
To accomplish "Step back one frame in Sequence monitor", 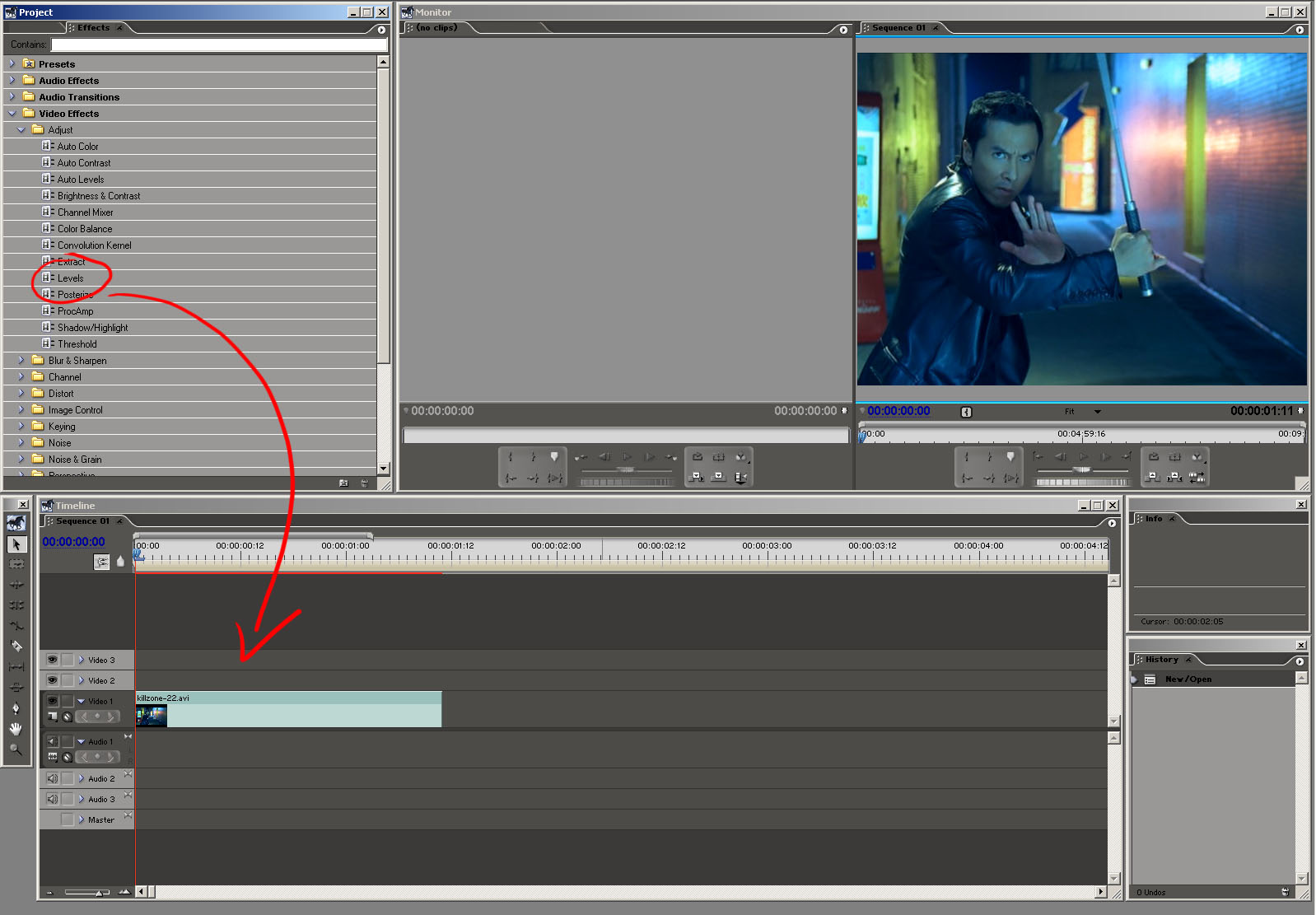I will (x=1061, y=457).
